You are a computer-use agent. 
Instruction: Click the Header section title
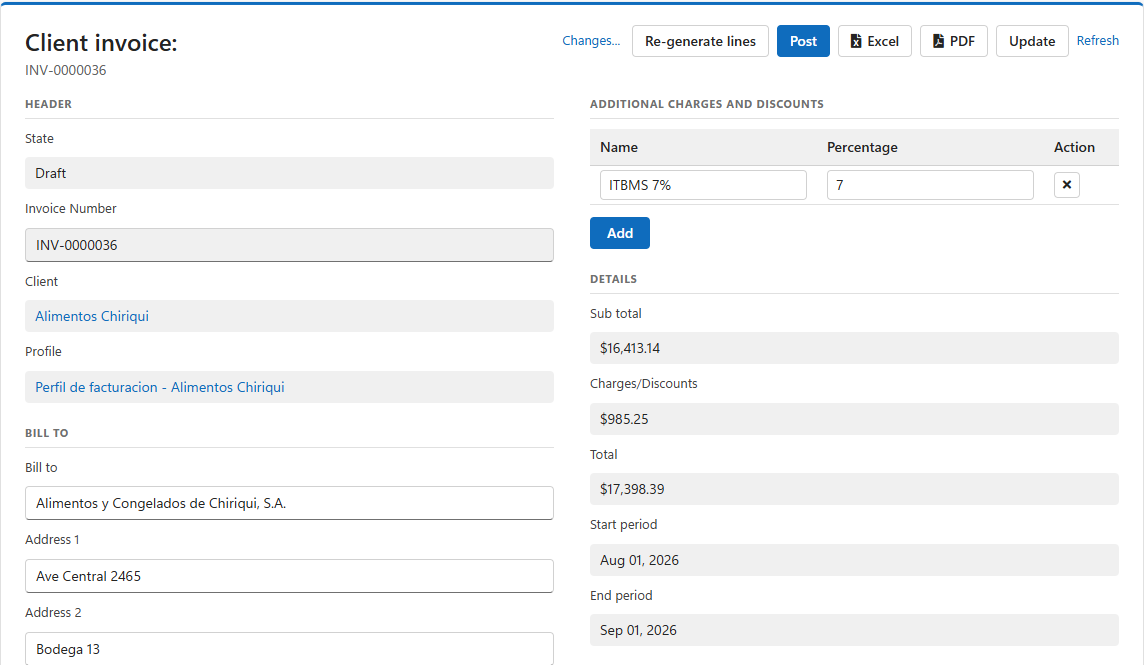coord(49,104)
